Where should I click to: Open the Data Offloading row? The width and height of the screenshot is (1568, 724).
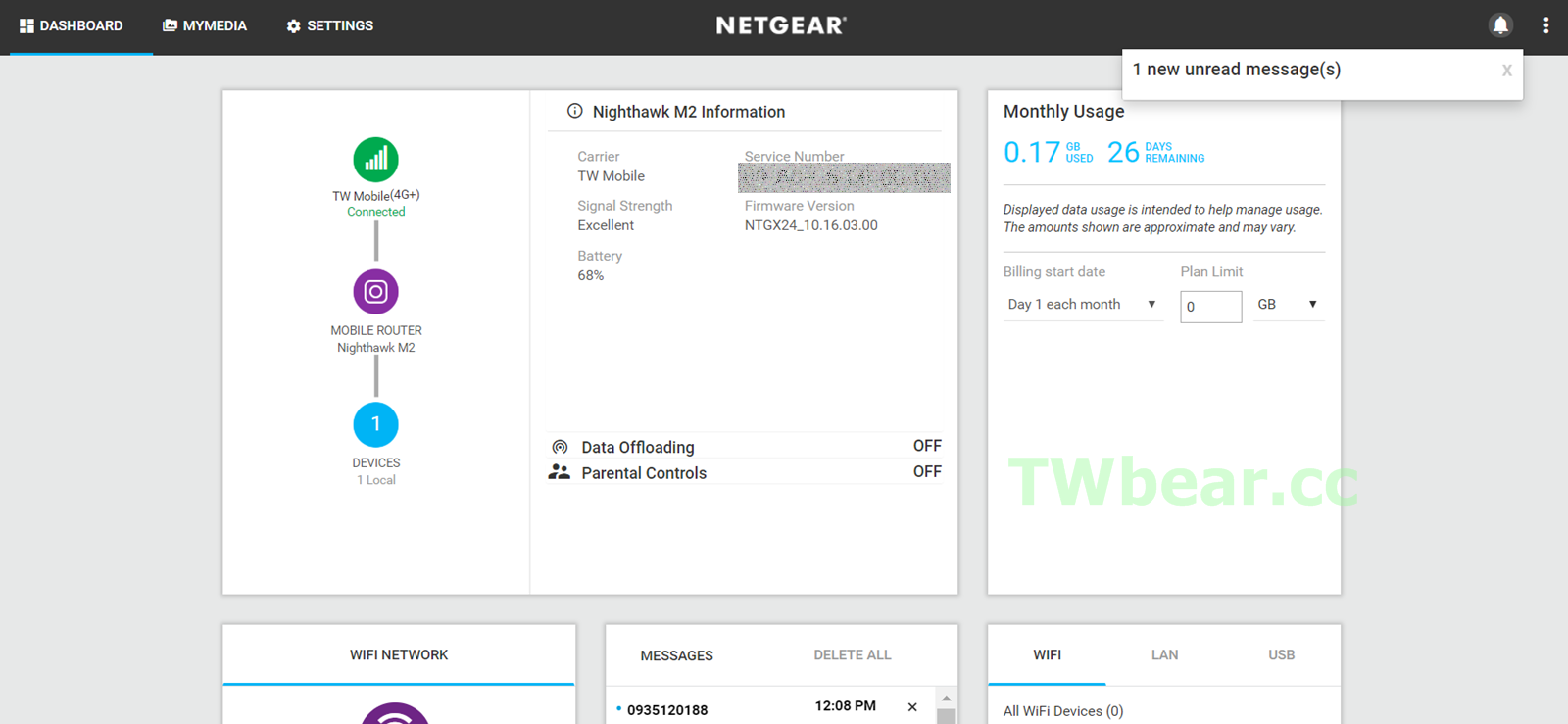coord(745,447)
